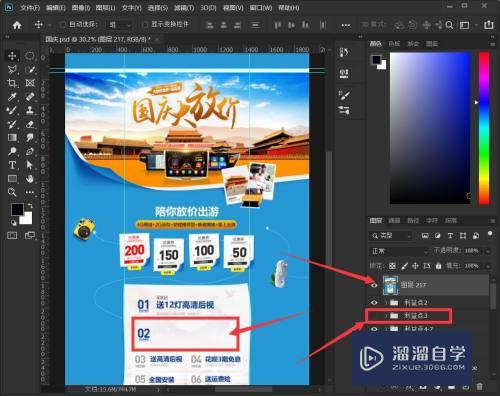This screenshot has height=396, width=500.
Task: Open the Brush Settings panel icon
Action: [x=344, y=95]
